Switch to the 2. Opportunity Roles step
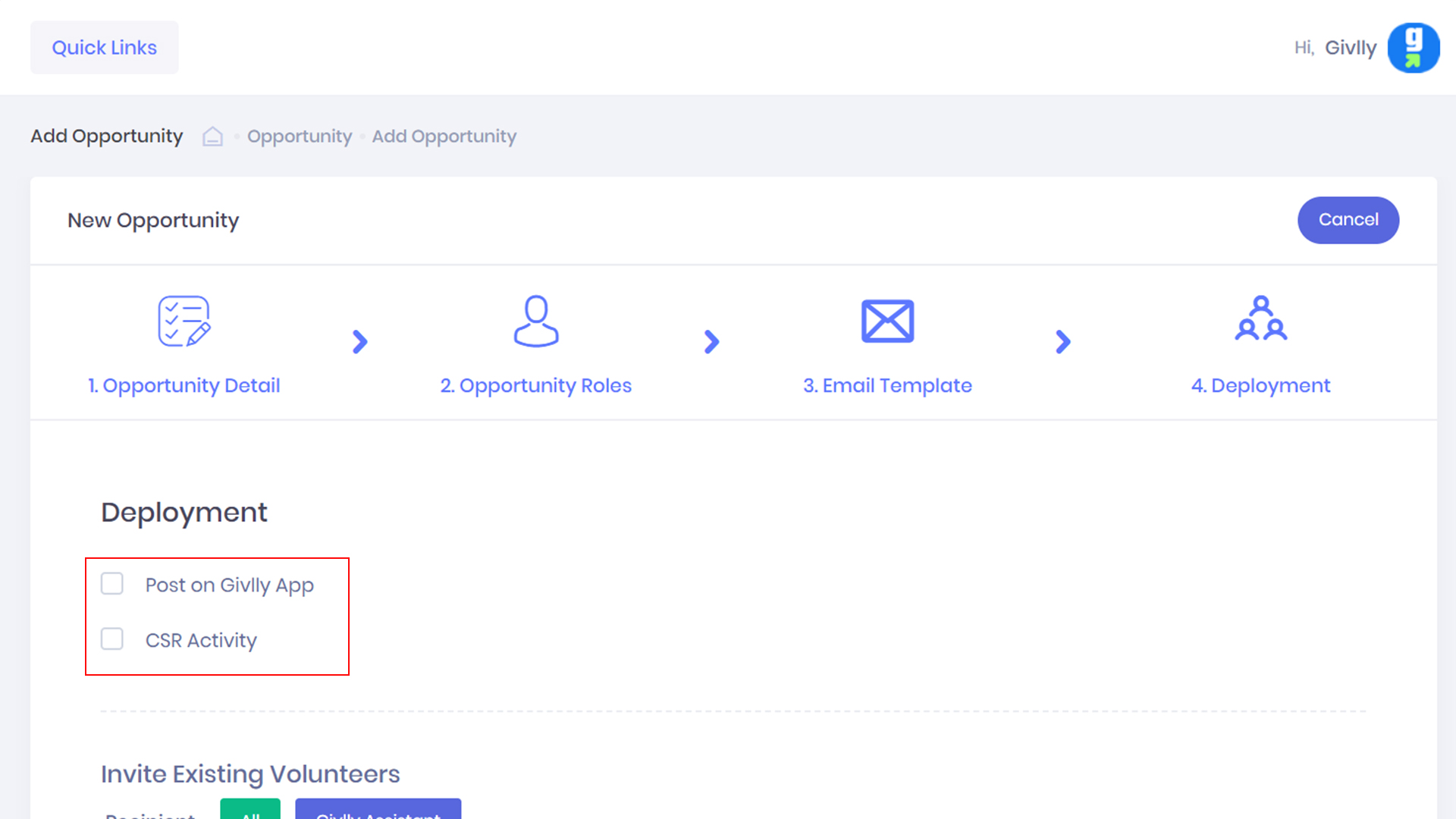The image size is (1456, 819). (536, 385)
